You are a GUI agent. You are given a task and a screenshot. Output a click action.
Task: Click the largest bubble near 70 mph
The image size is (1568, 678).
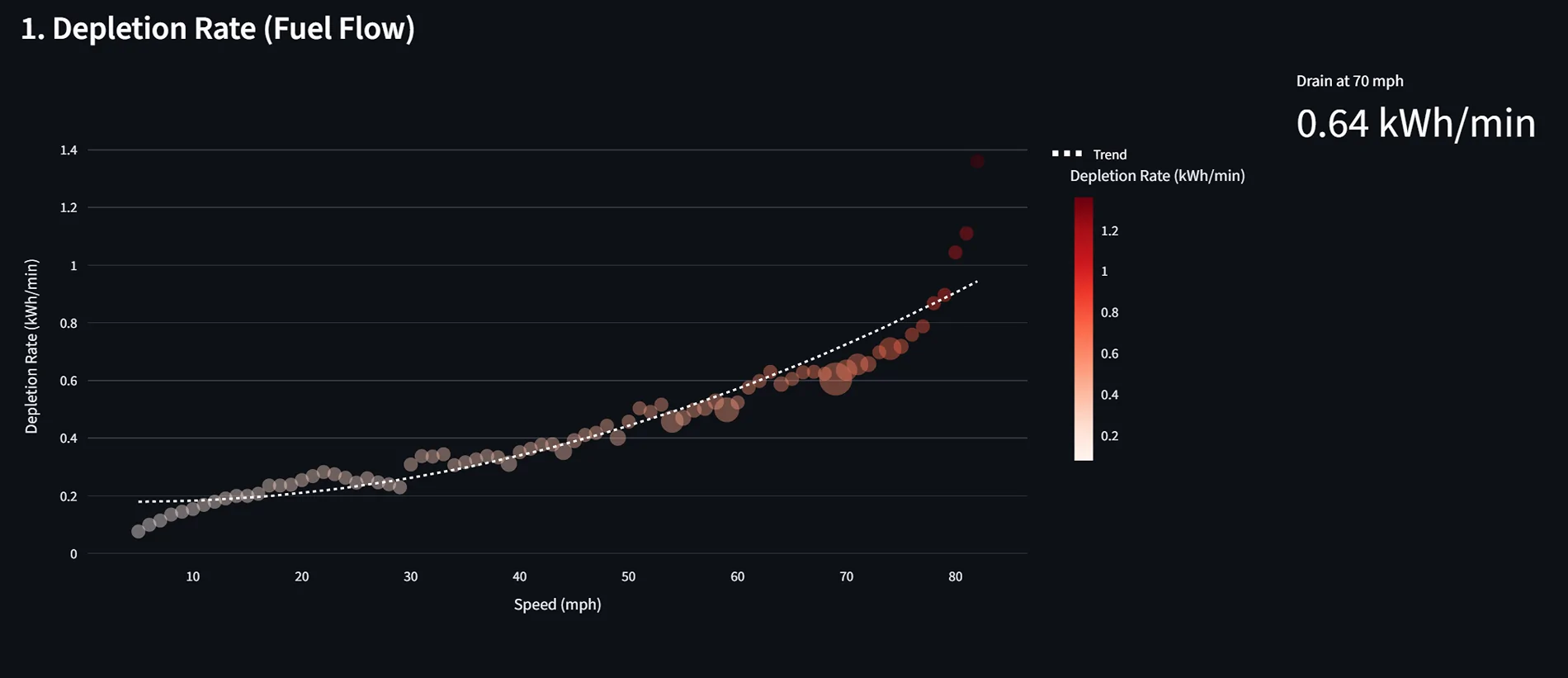pos(835,379)
